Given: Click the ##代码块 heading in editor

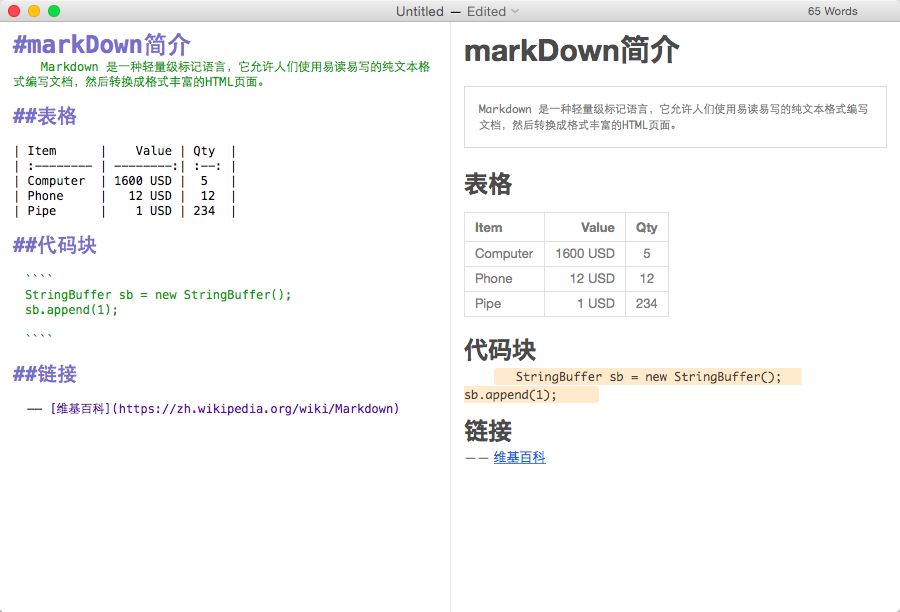Looking at the screenshot, I should [55, 245].
